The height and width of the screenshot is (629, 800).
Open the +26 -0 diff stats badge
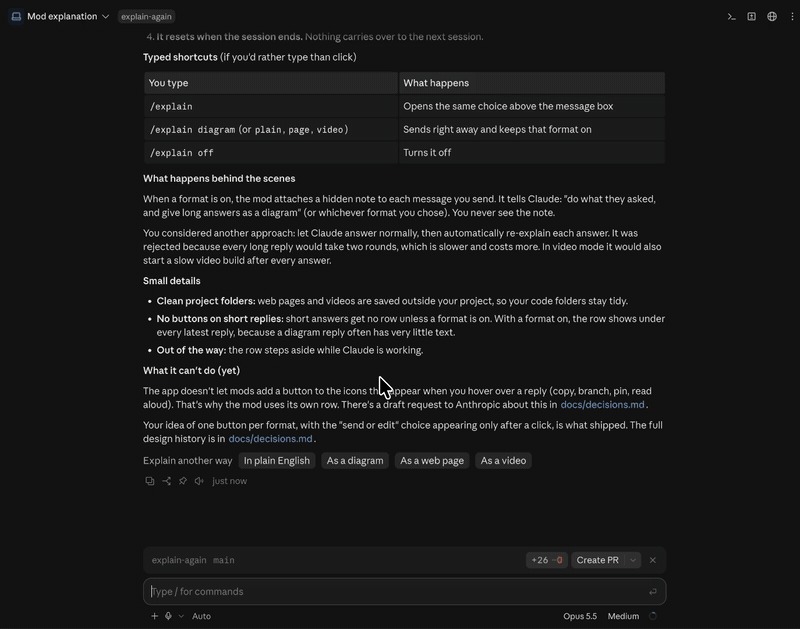tap(546, 560)
